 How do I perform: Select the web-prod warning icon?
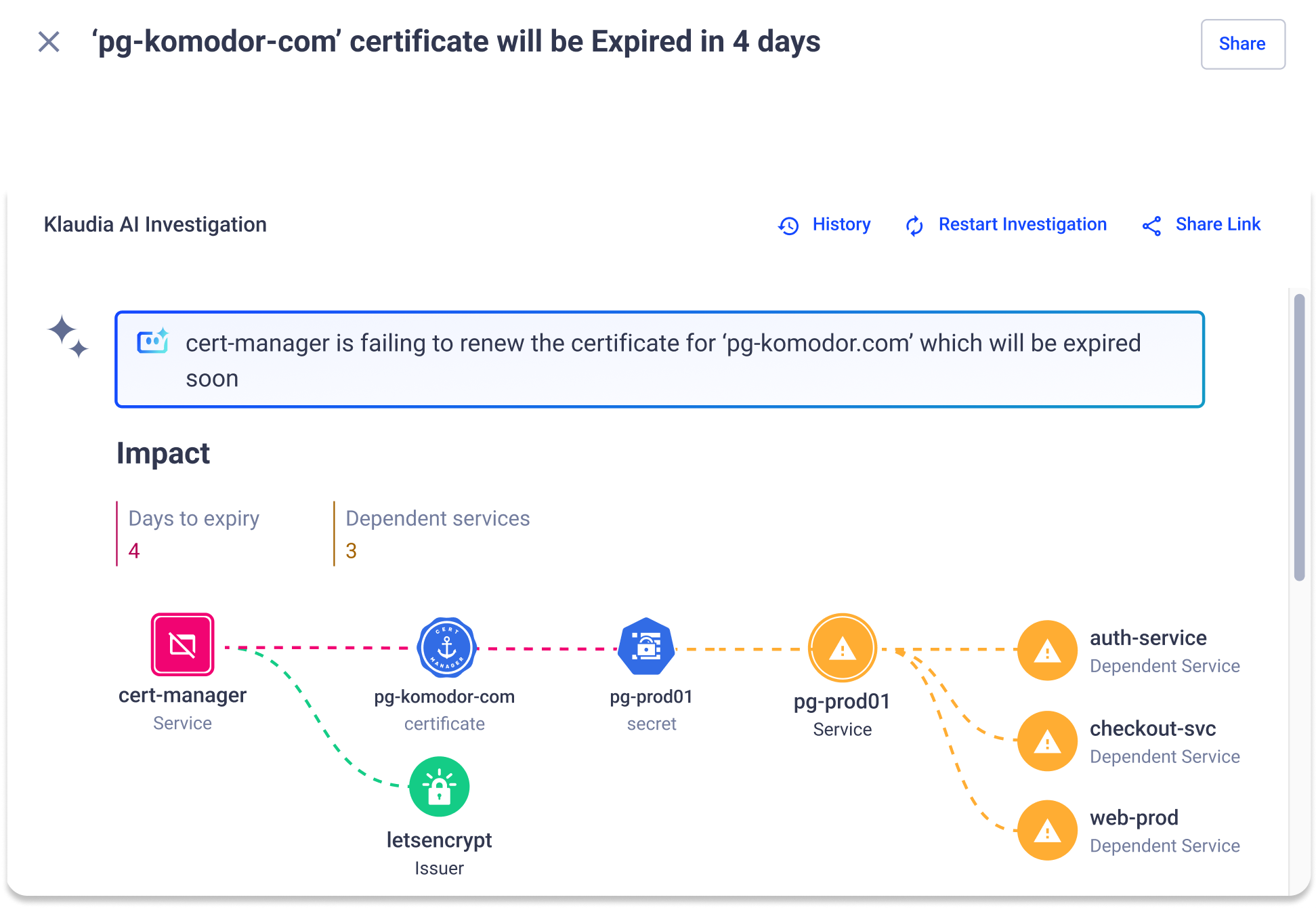(1047, 830)
